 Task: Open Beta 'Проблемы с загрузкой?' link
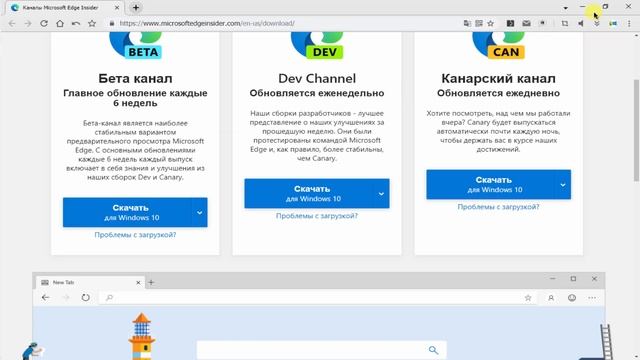[x=135, y=235]
